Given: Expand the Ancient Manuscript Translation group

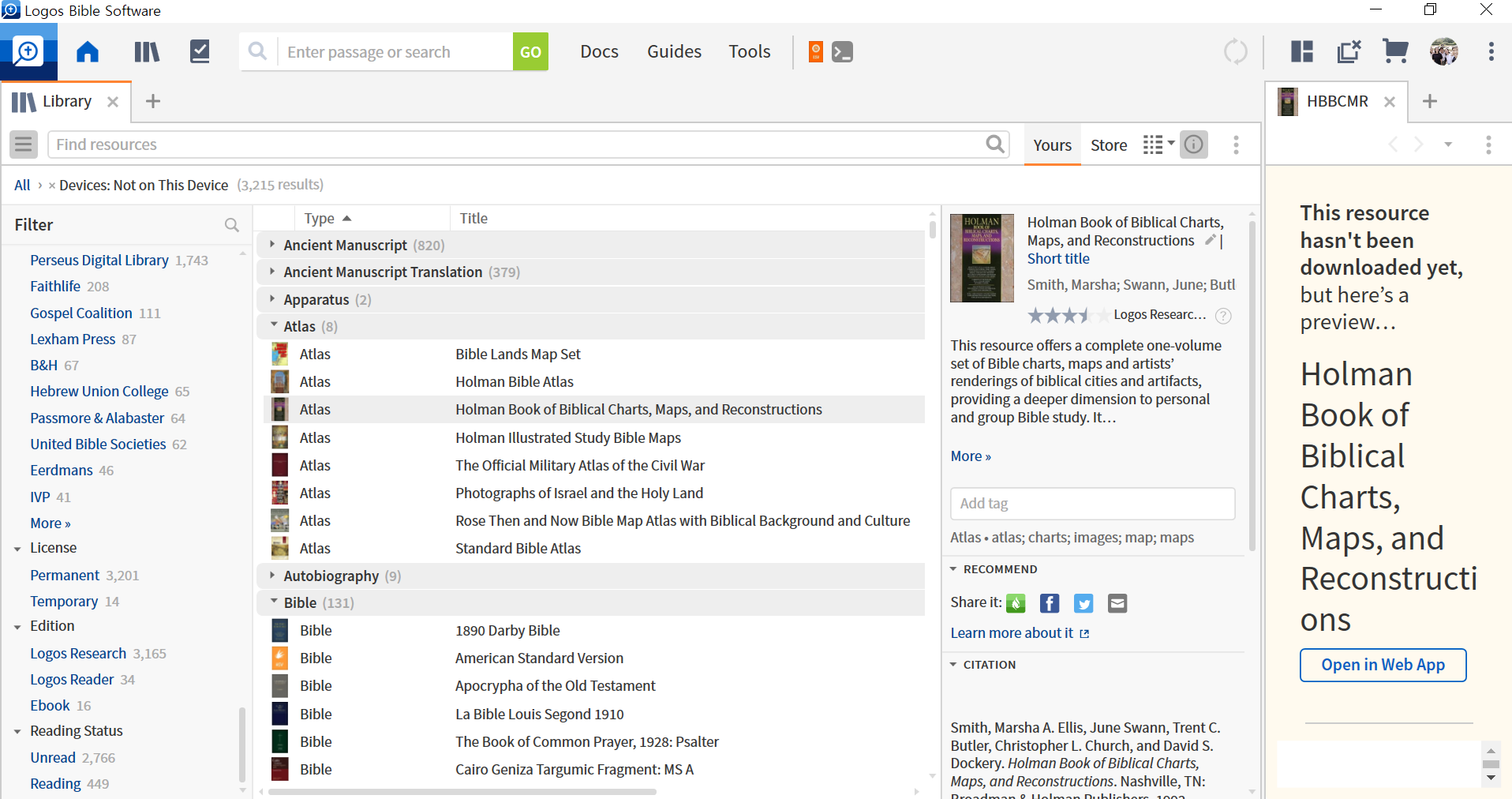Looking at the screenshot, I should tap(272, 272).
